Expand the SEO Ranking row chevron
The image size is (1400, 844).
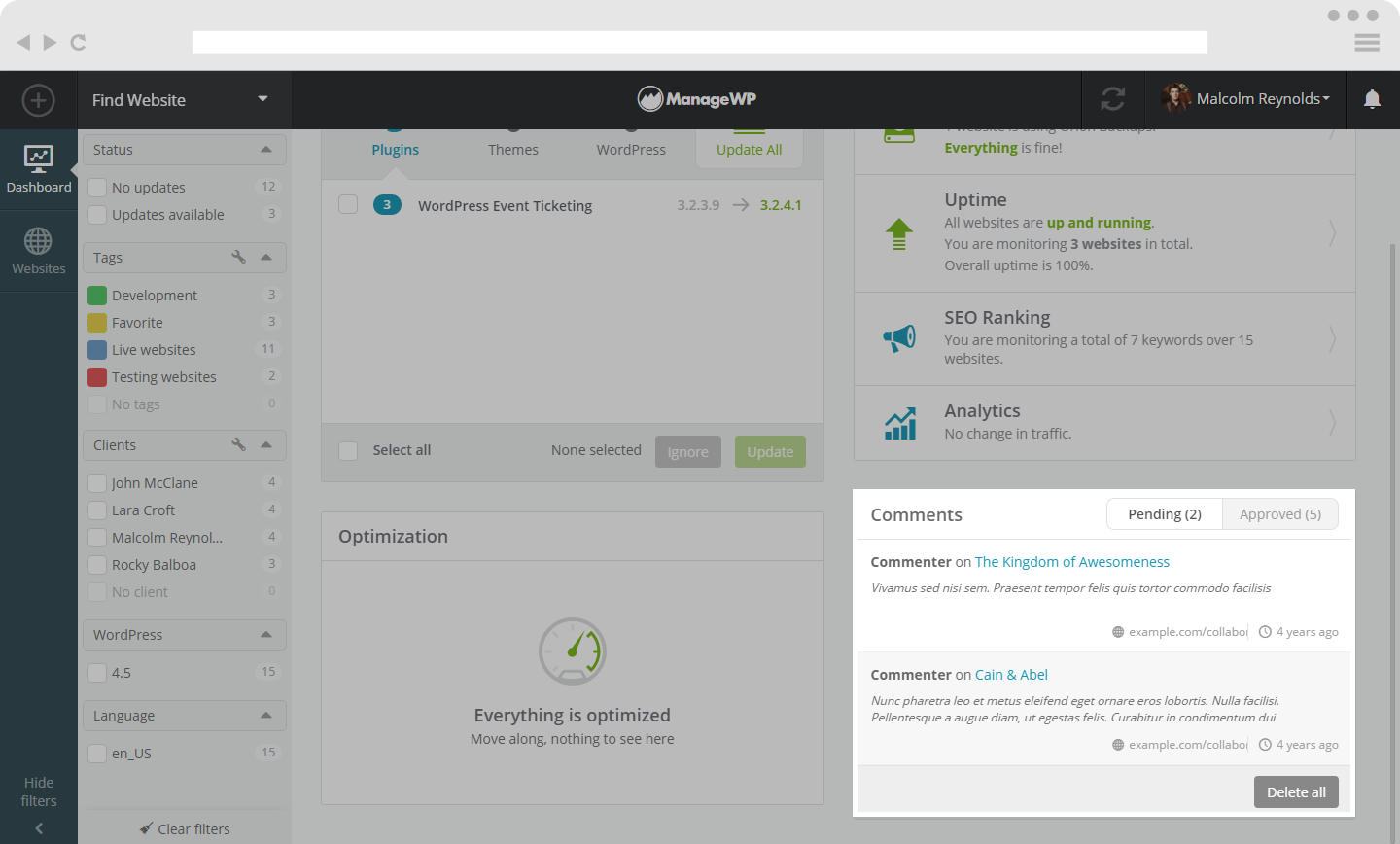pos(1332,338)
